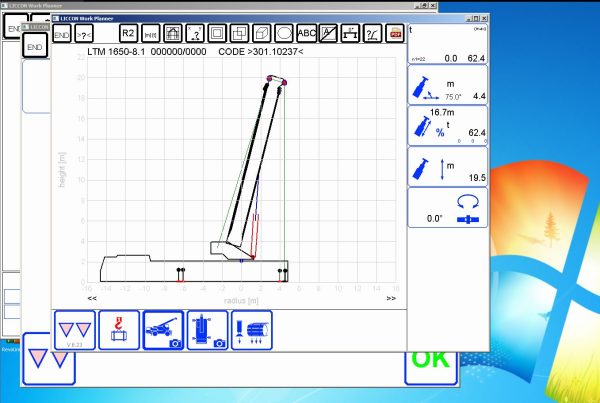Shift the chart left with <<
Image resolution: width=600 pixels, height=403 pixels.
pyautogui.click(x=92, y=298)
